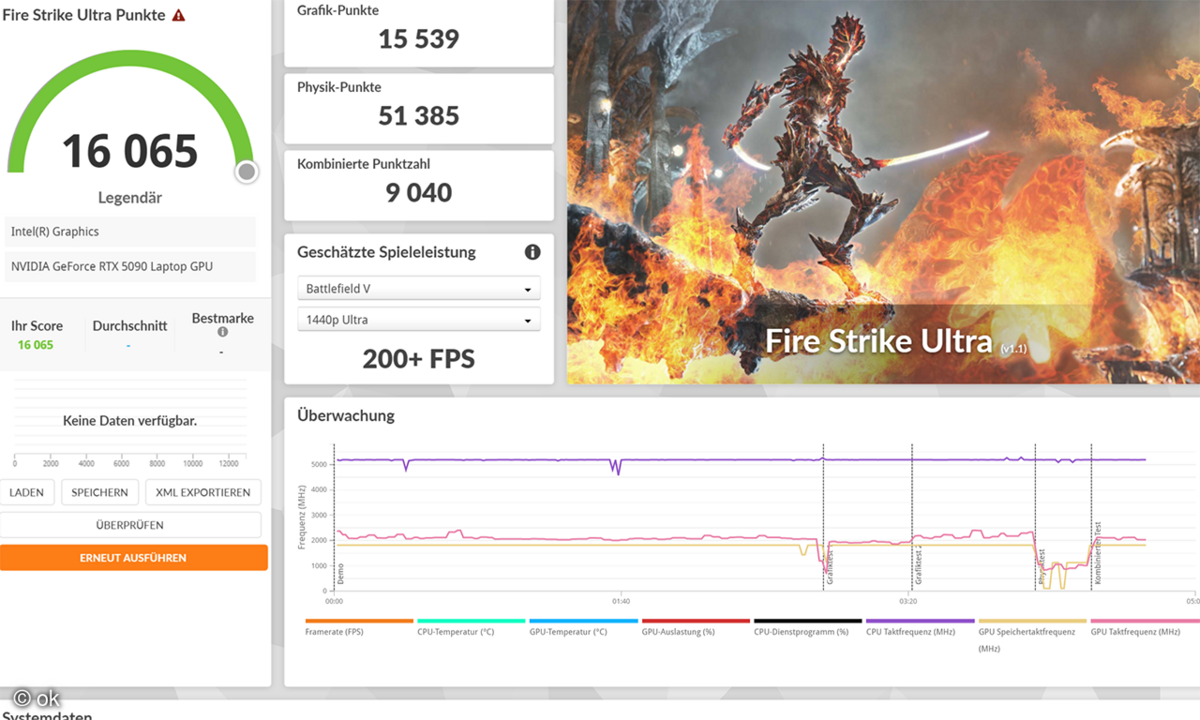Viewport: 1200px width, 720px height.
Task: Click the 00:00 time label on the chart
Action: 335,601
